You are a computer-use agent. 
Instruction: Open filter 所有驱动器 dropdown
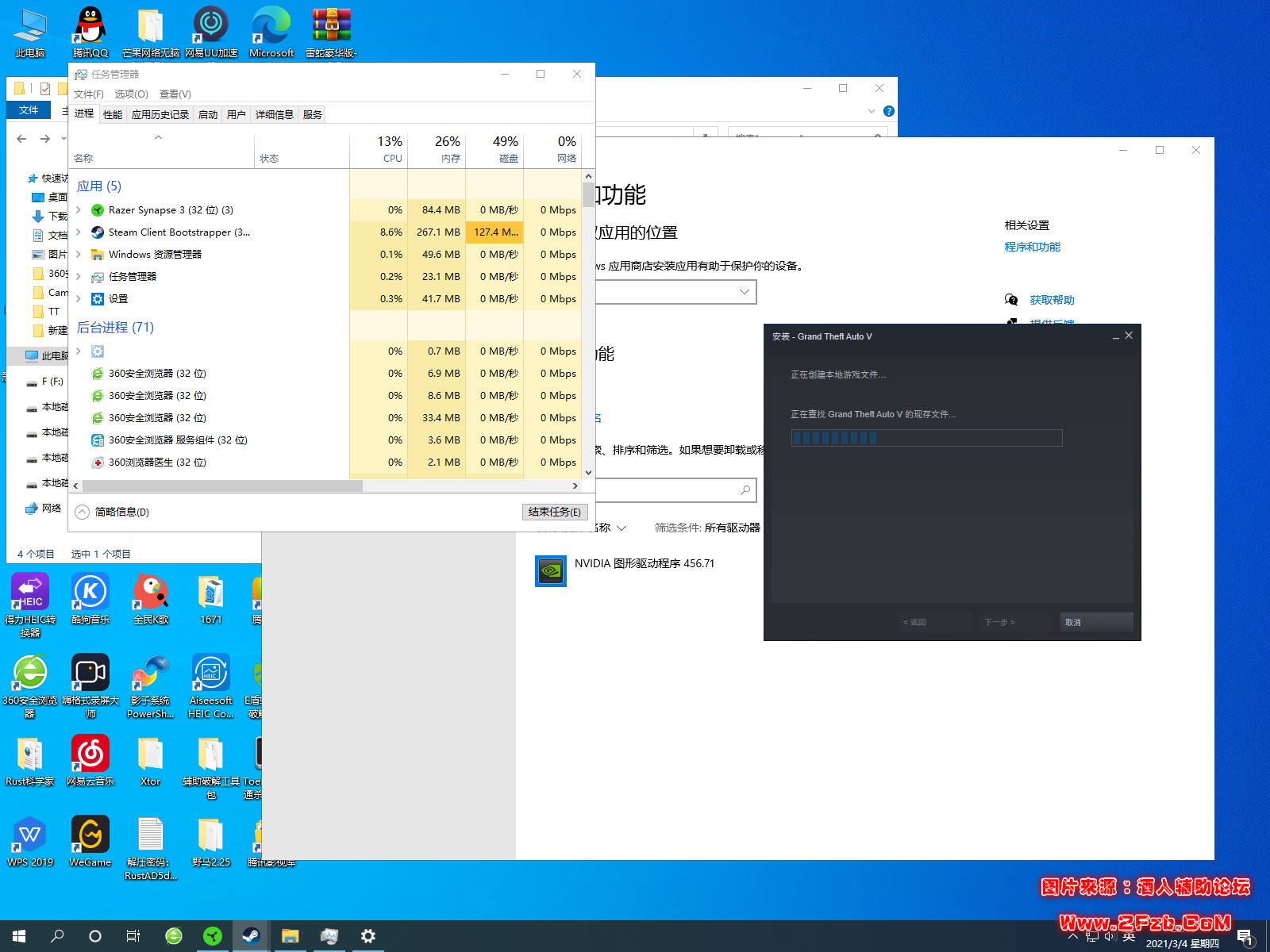coord(732,528)
